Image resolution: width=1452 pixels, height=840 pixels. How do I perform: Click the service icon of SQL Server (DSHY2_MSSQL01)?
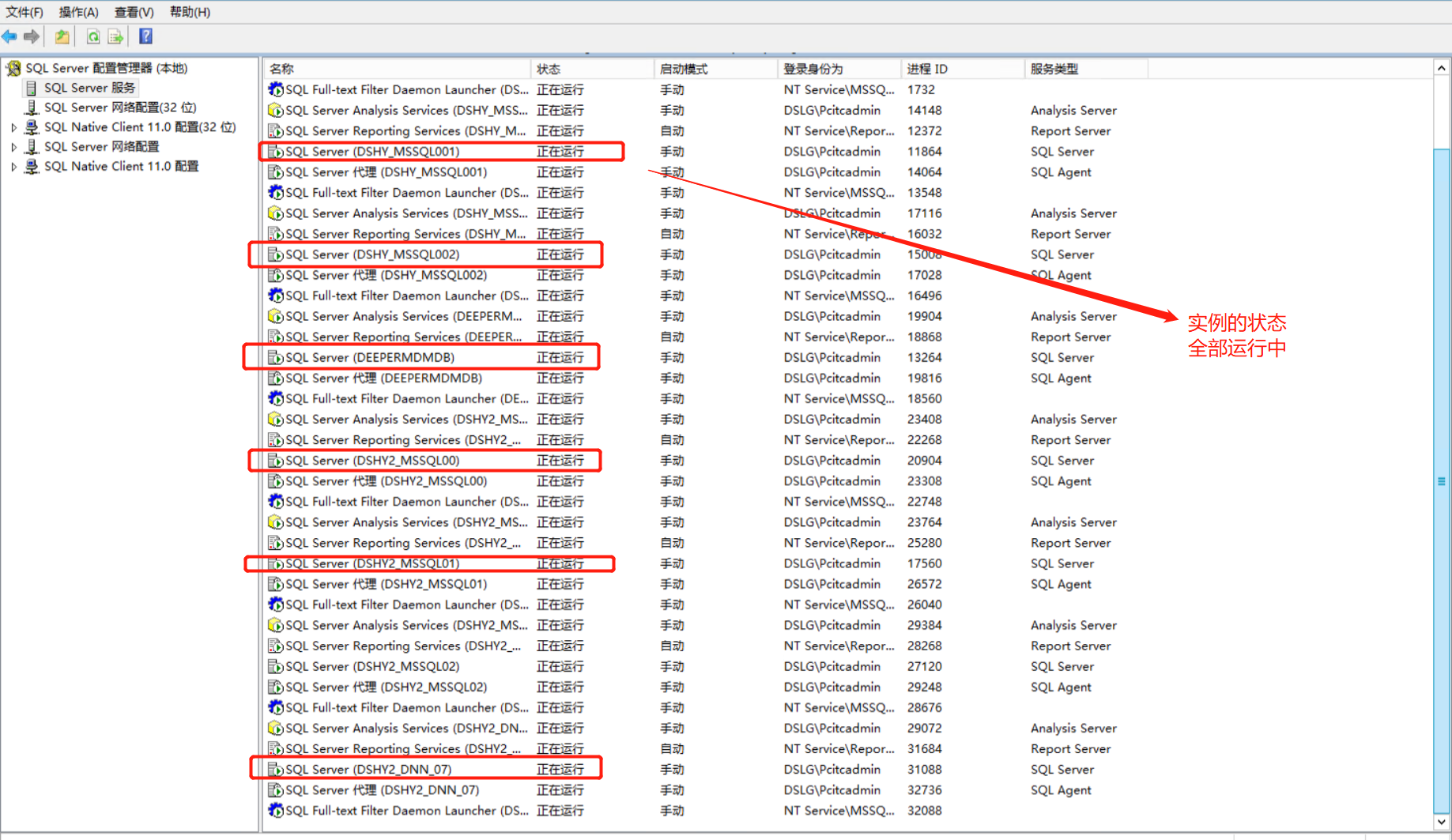pyautogui.click(x=275, y=563)
